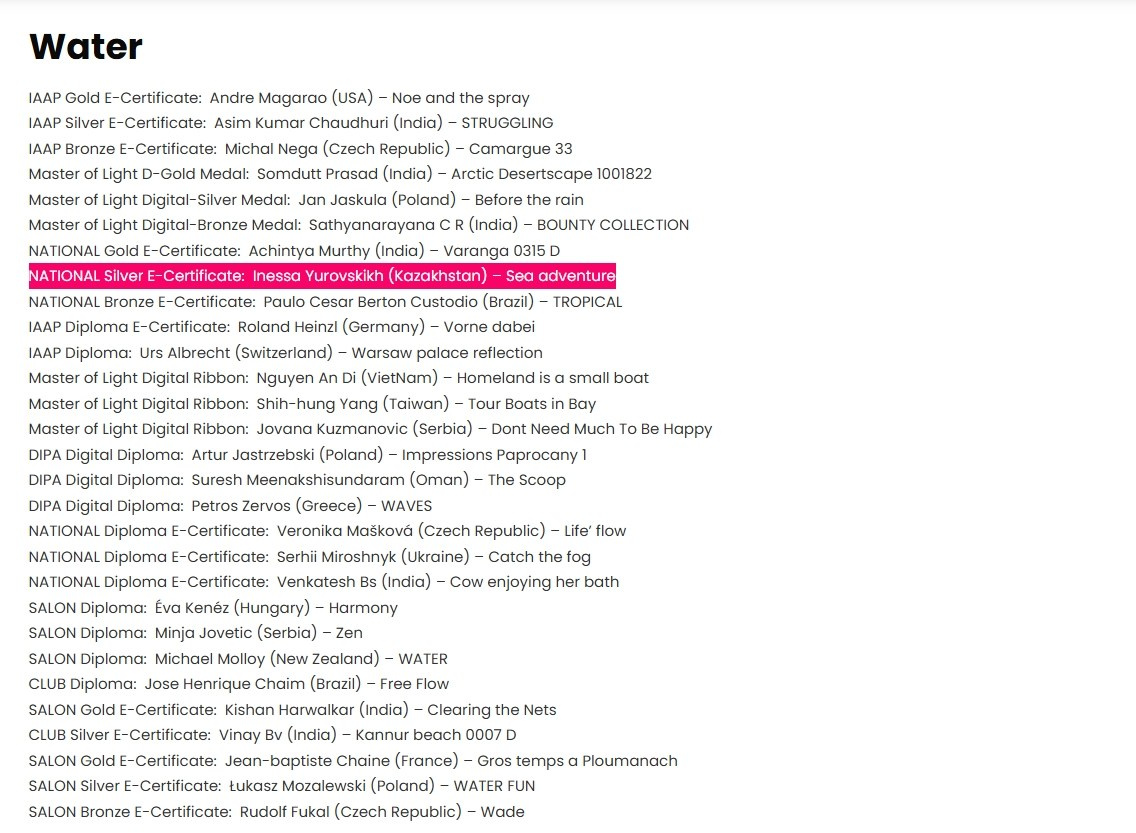The width and height of the screenshot is (1136, 833).
Task: Click the Sathyanarayana C R BOUNTY COLLECTION entry
Action: point(358,225)
